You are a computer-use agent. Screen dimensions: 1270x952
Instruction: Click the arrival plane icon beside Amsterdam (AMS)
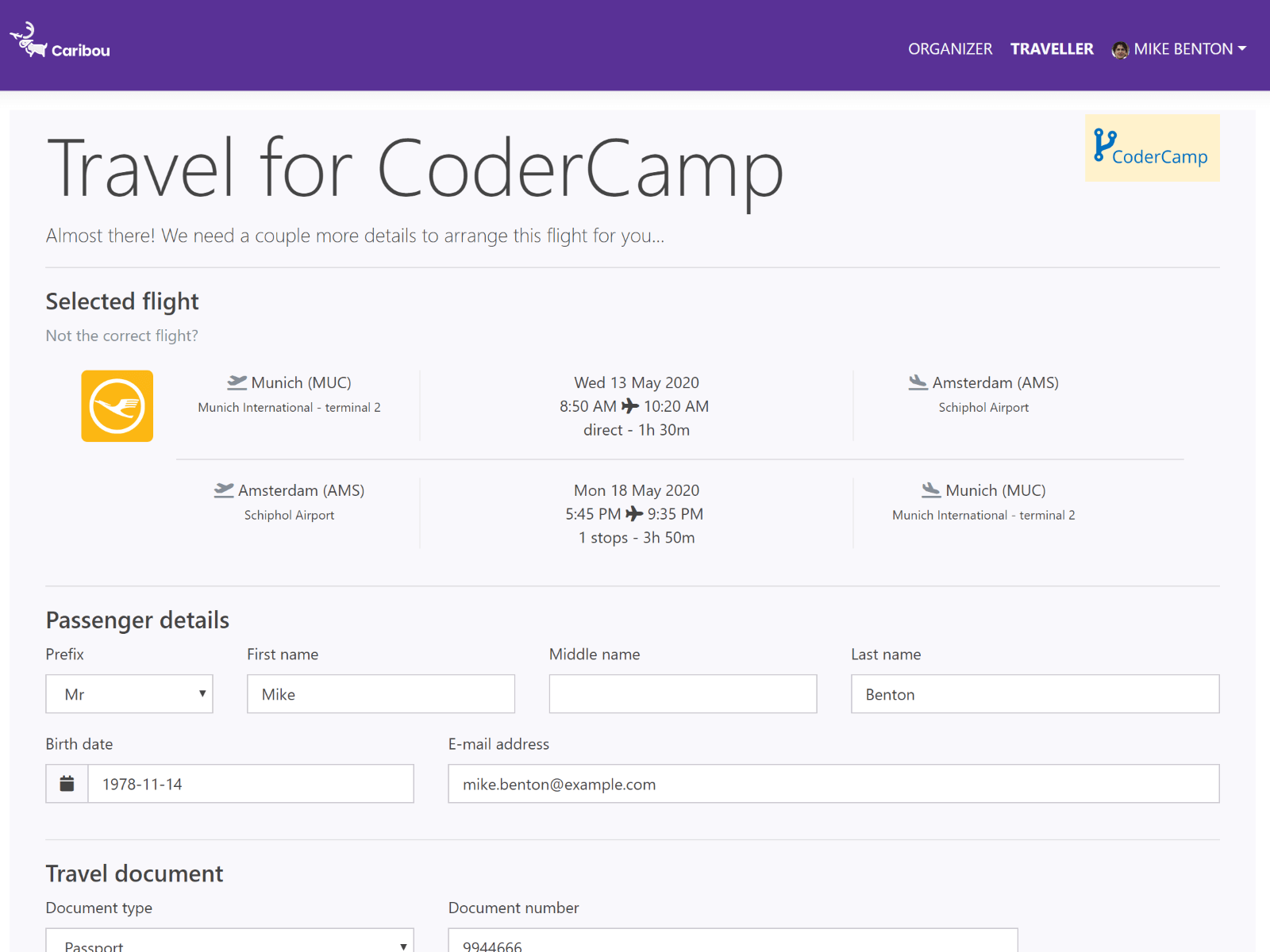pos(918,382)
